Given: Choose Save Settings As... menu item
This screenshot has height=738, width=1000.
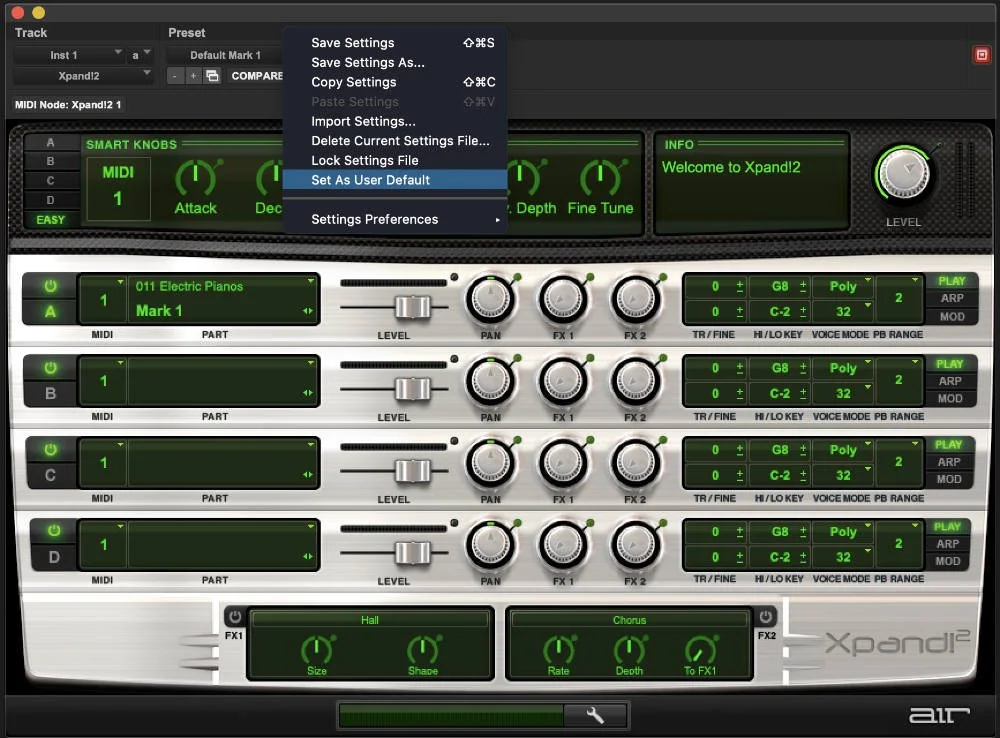Looking at the screenshot, I should [x=395, y=63].
